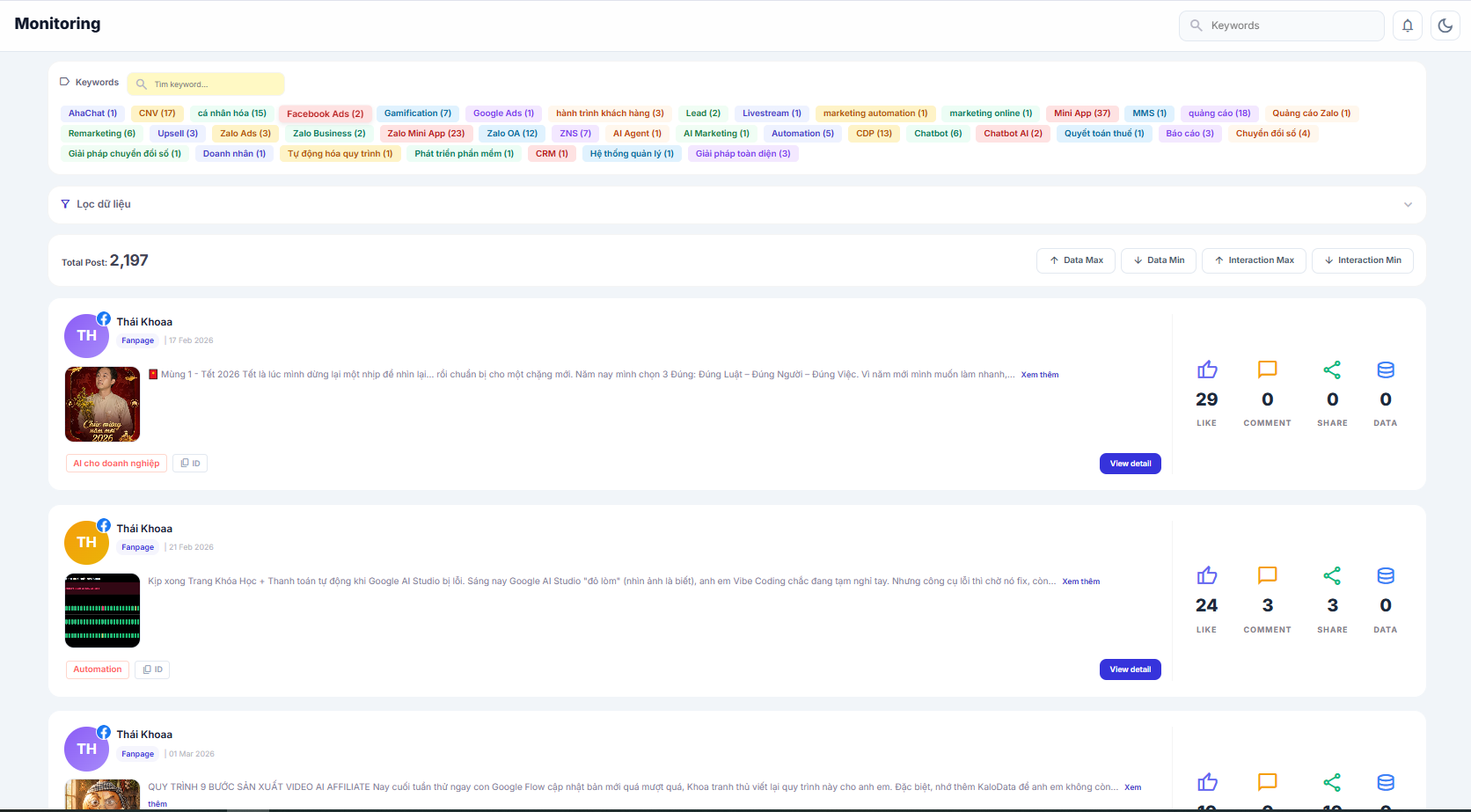Sort posts by Data Max
The height and width of the screenshot is (812, 1471).
coord(1076,260)
